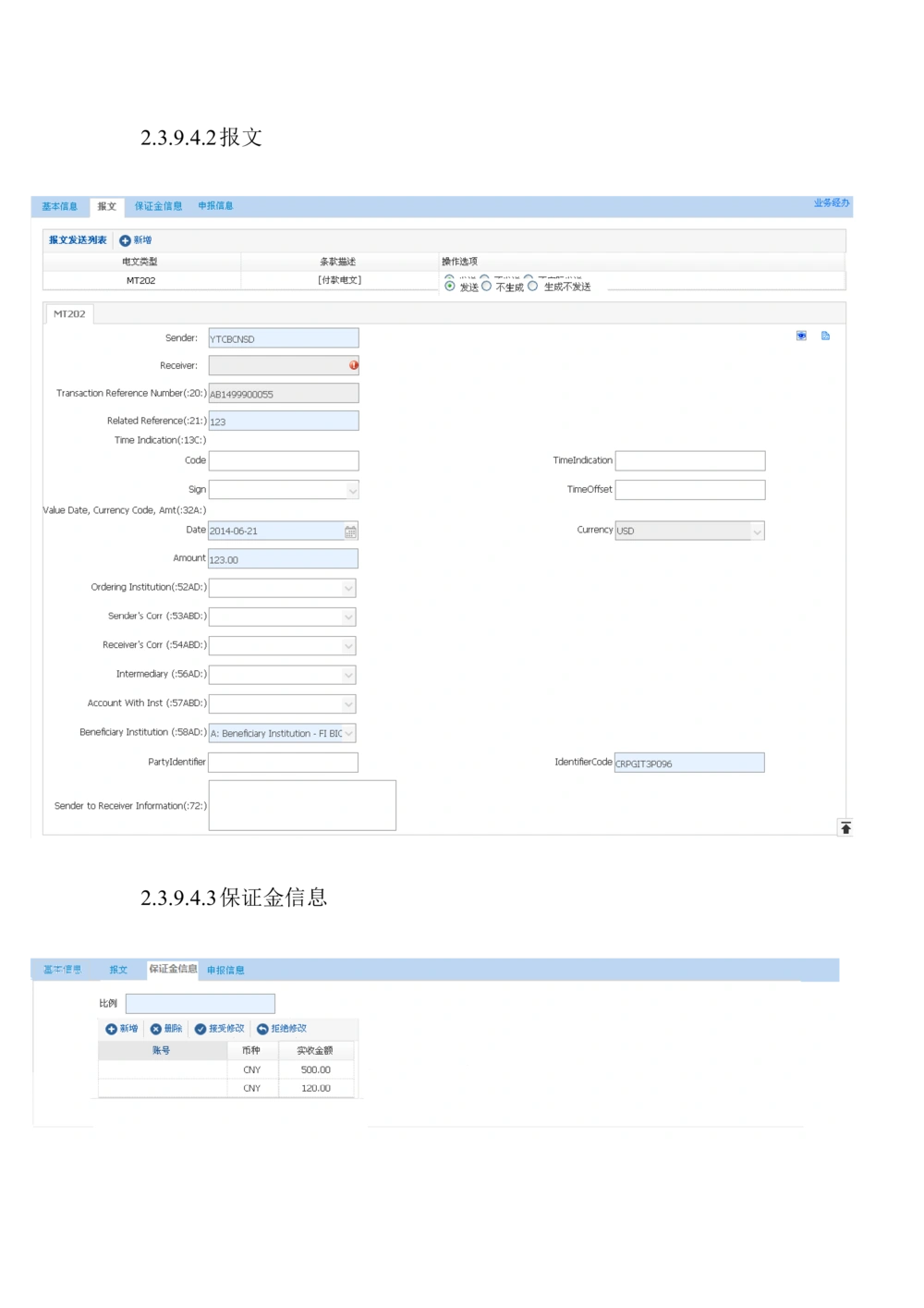Click the Sender to Receiver Information text area
This screenshot has width=924, height=1308.
[302, 805]
